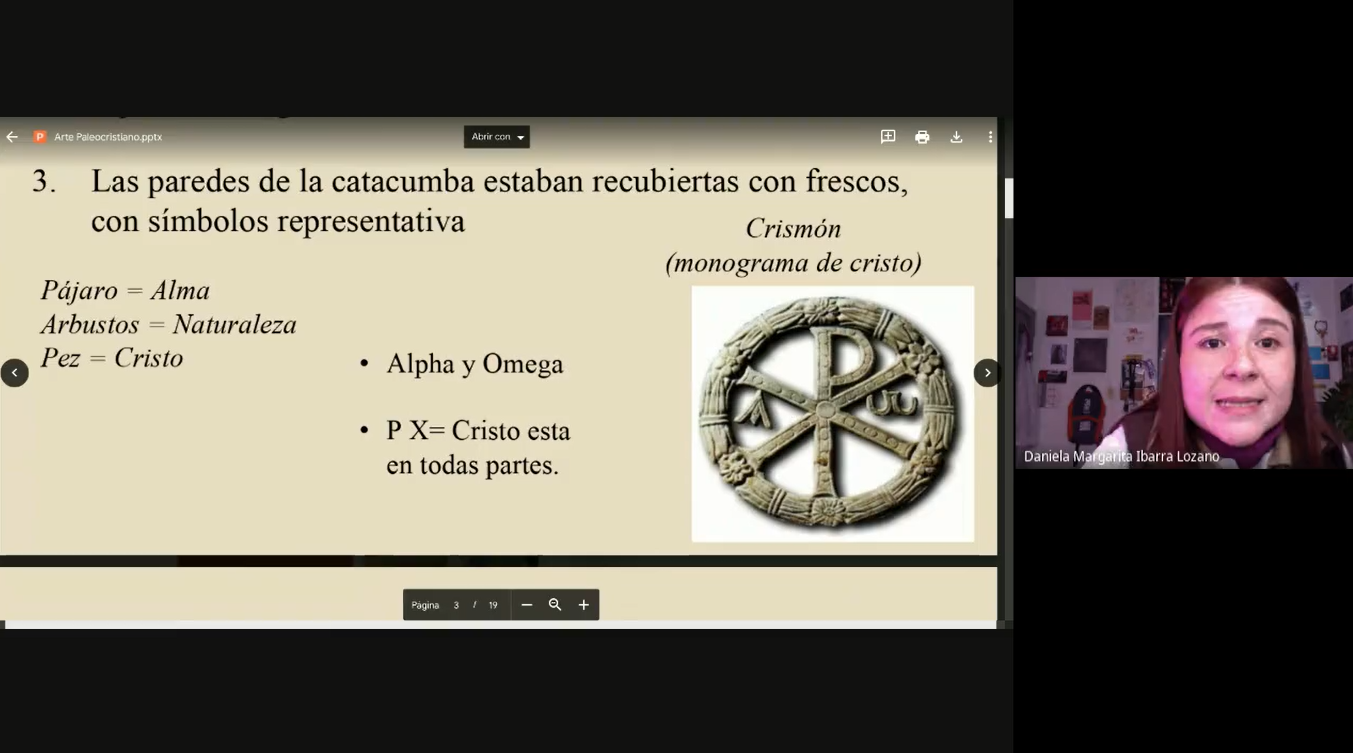Screen dimensions: 1353x753
Task: Download the file with the download icon
Action: (956, 137)
